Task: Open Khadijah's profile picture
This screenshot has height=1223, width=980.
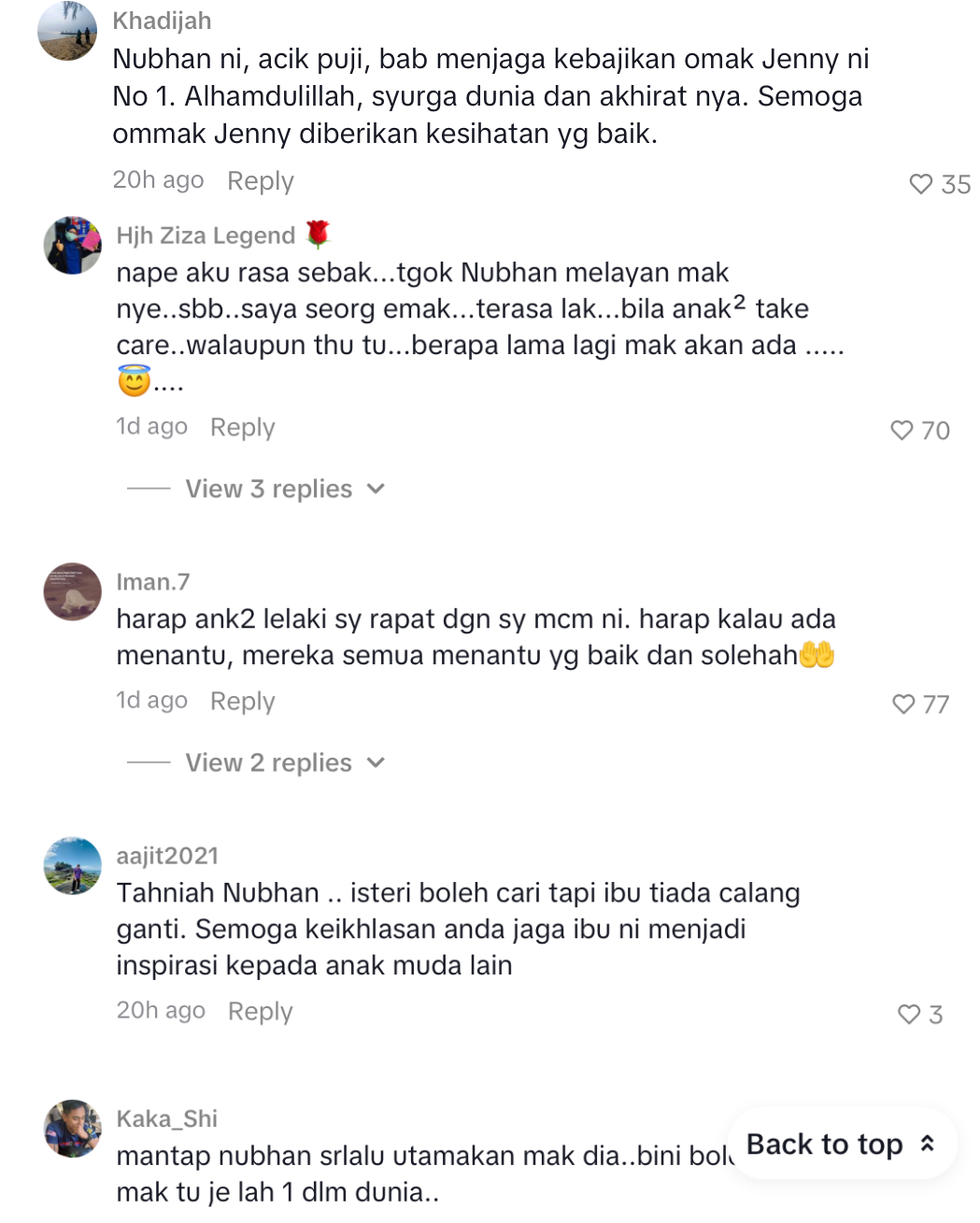Action: (67, 31)
